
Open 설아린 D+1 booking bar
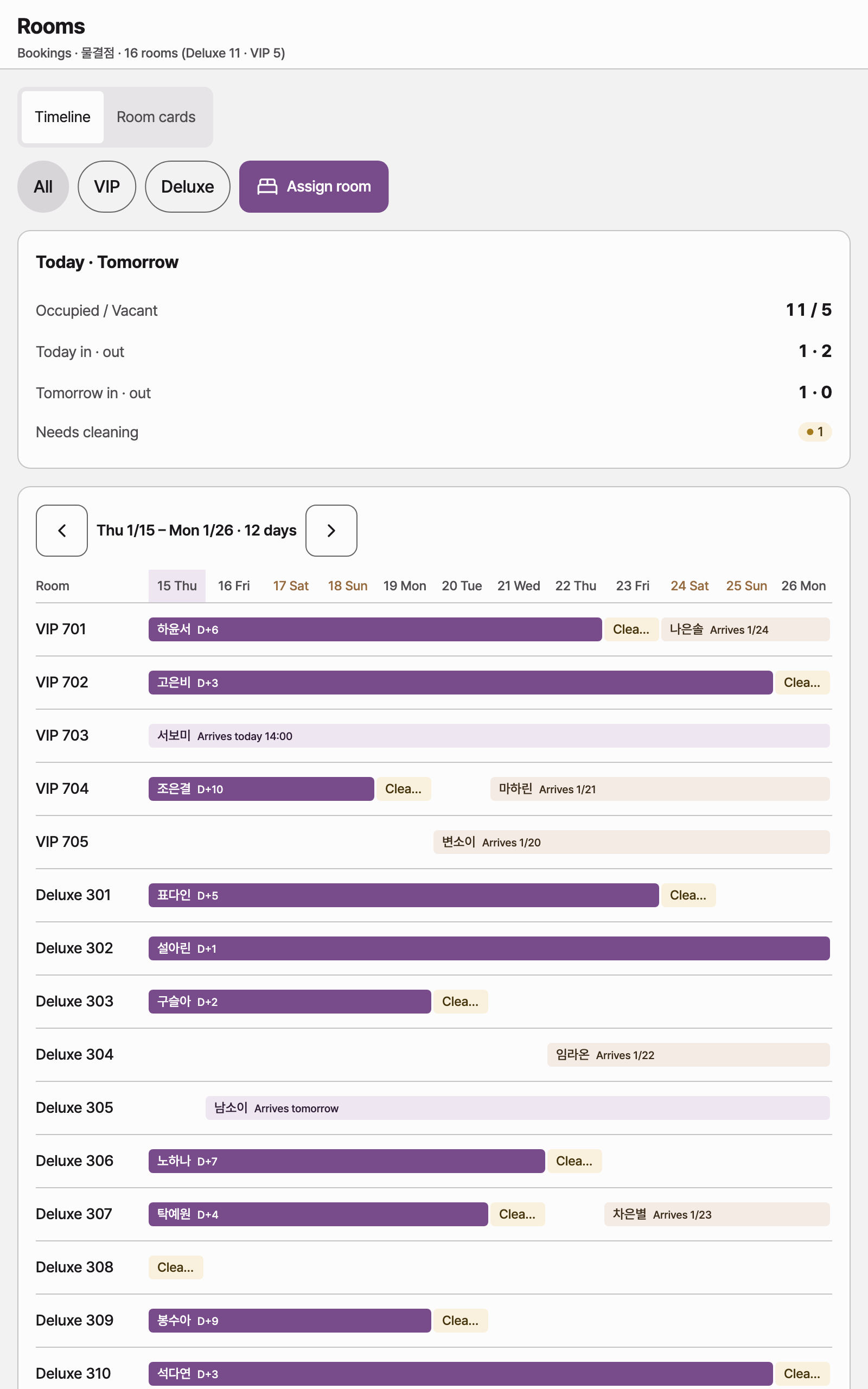tap(489, 948)
